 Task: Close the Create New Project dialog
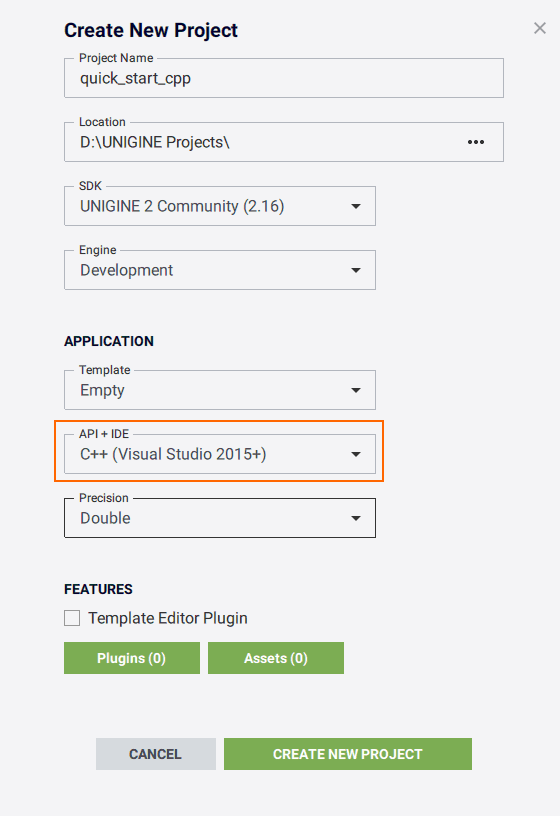(x=540, y=28)
